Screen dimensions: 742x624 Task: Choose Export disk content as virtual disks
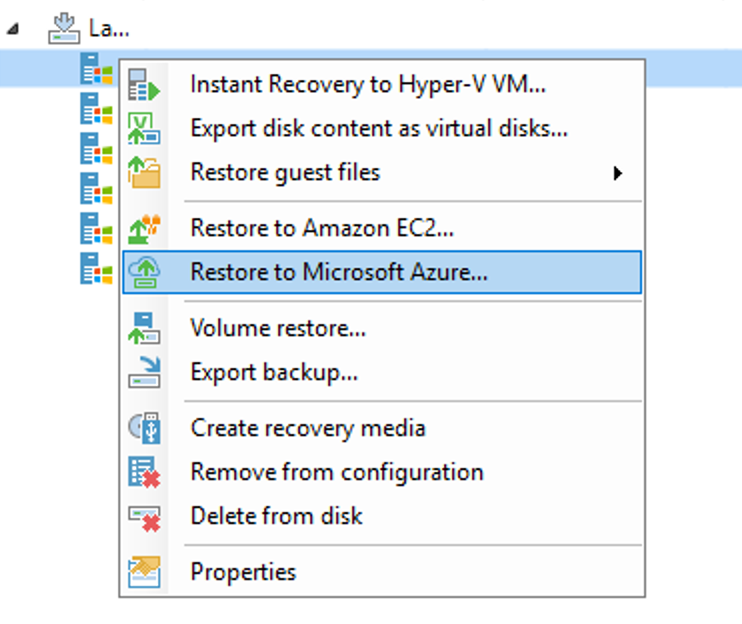click(379, 129)
